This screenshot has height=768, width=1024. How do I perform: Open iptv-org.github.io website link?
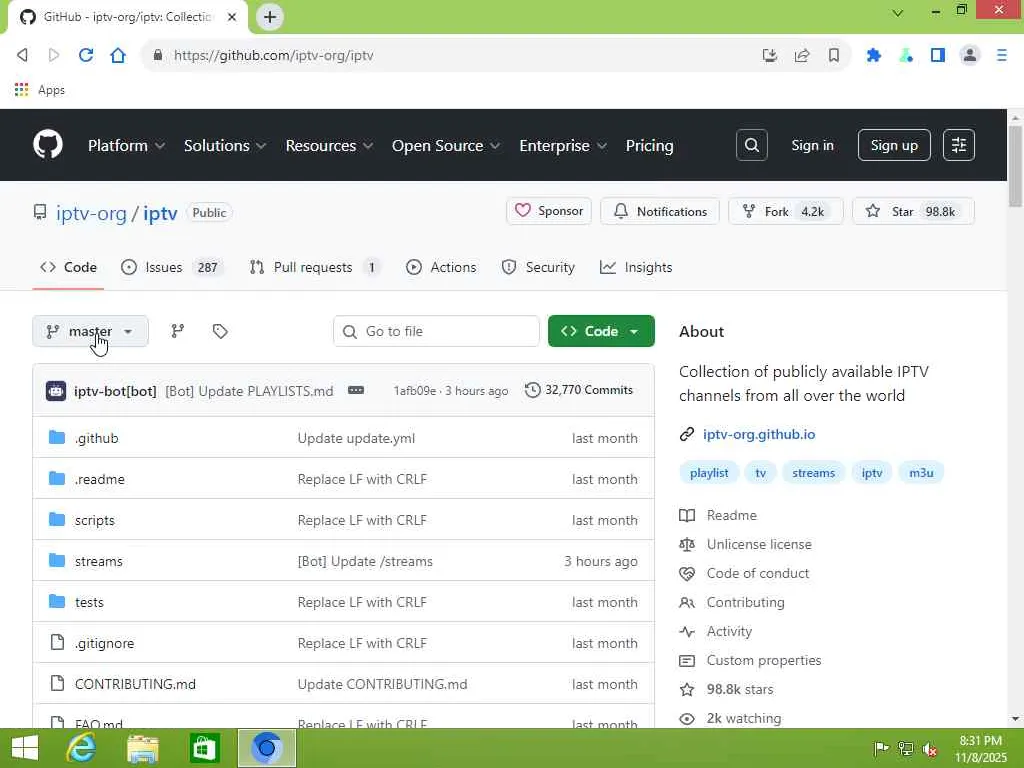click(x=759, y=434)
